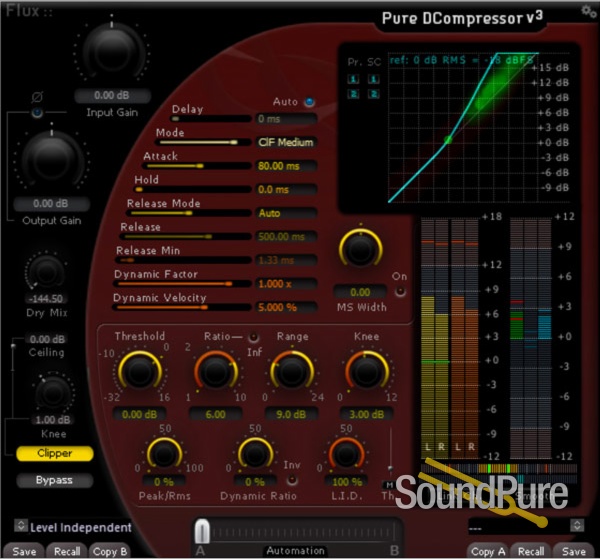Image resolution: width=600 pixels, height=559 pixels.
Task: Click the clipper Knee knob
Action: 53,393
